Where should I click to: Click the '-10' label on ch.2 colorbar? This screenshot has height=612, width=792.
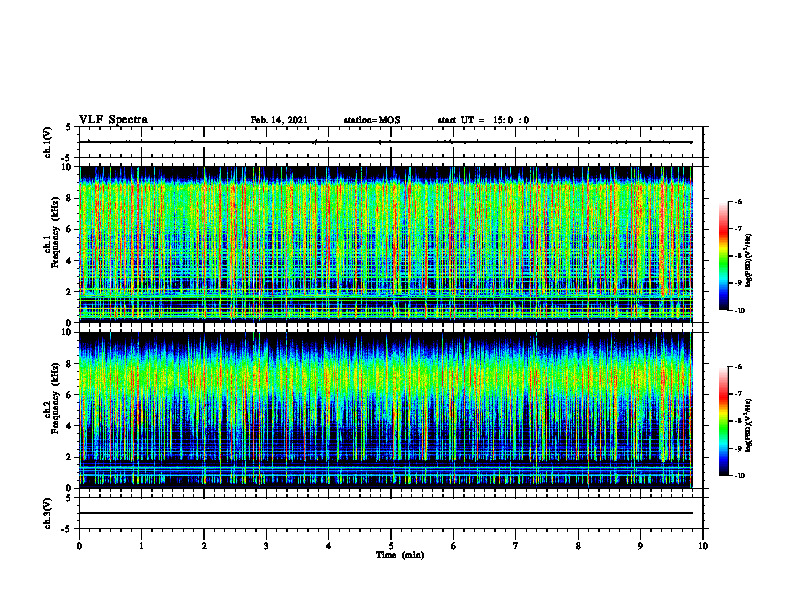coord(740,476)
